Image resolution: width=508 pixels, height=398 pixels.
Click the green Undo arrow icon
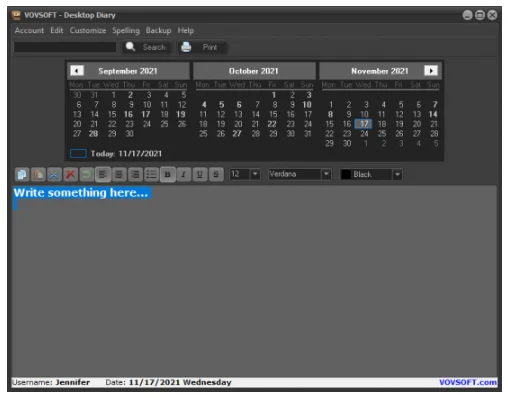[x=86, y=174]
